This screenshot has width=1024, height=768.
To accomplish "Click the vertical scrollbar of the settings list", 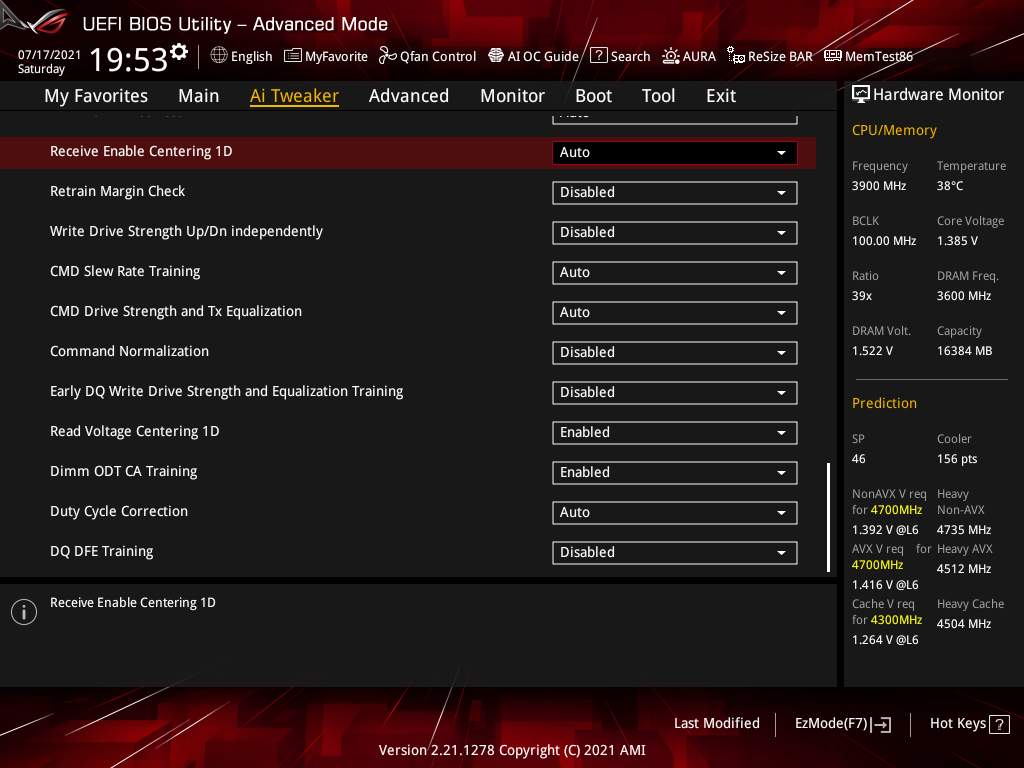I will (x=828, y=517).
